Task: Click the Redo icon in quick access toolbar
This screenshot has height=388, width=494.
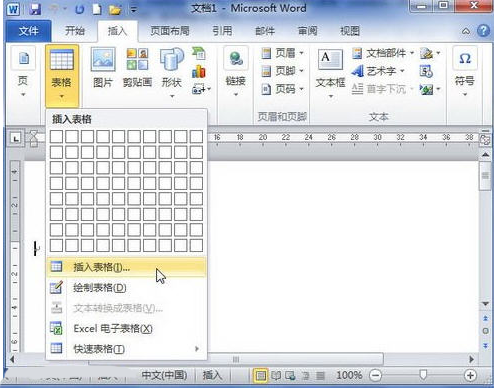Action: 79,9
